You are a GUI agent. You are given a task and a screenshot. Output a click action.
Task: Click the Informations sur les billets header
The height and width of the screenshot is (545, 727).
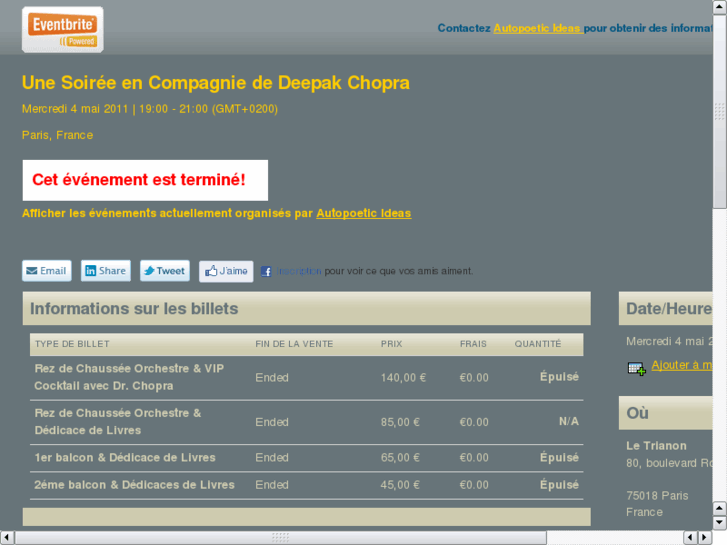click(306, 308)
